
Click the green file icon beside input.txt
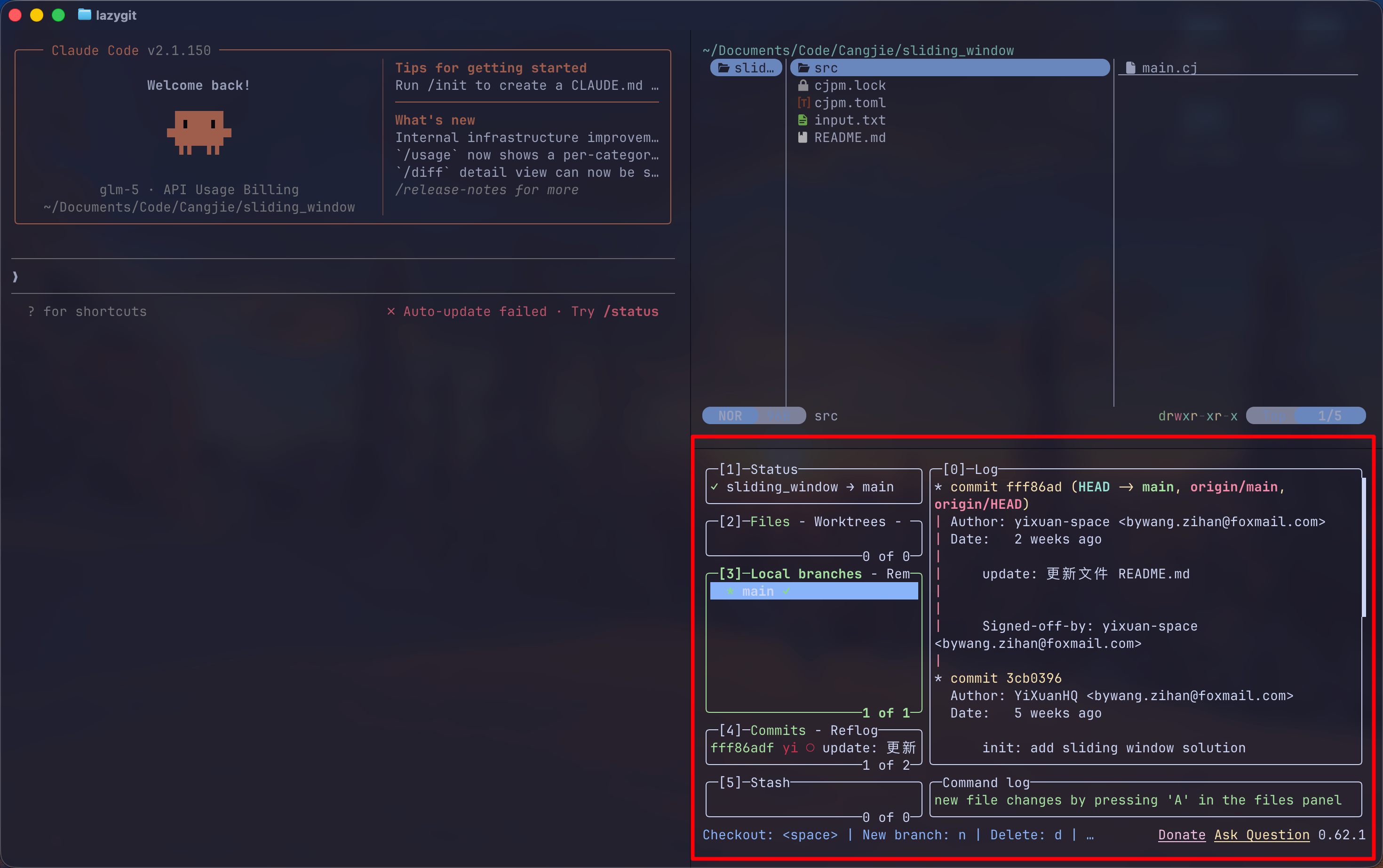click(x=803, y=120)
